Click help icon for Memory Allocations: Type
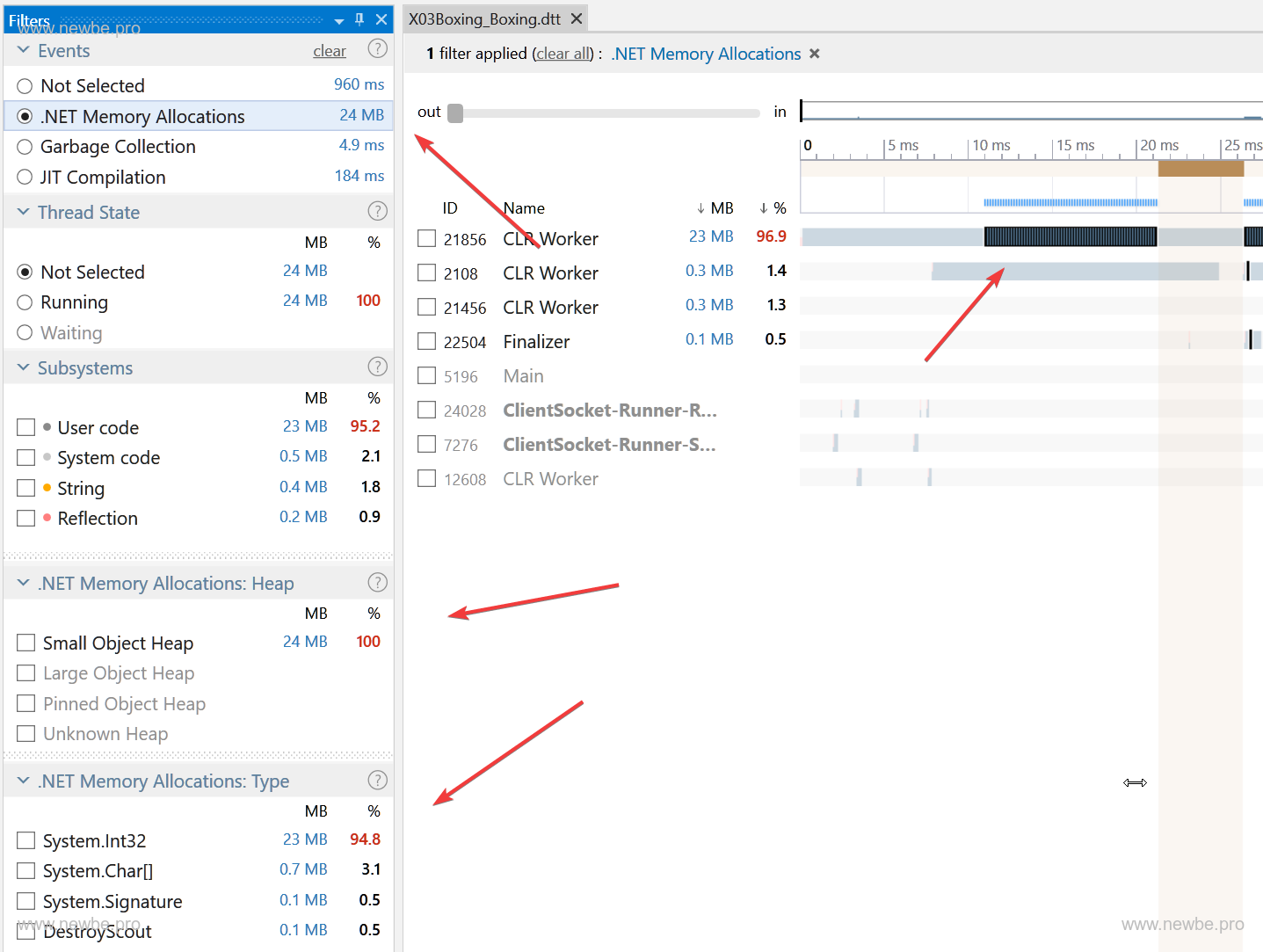The width and height of the screenshot is (1263, 952). [x=377, y=780]
